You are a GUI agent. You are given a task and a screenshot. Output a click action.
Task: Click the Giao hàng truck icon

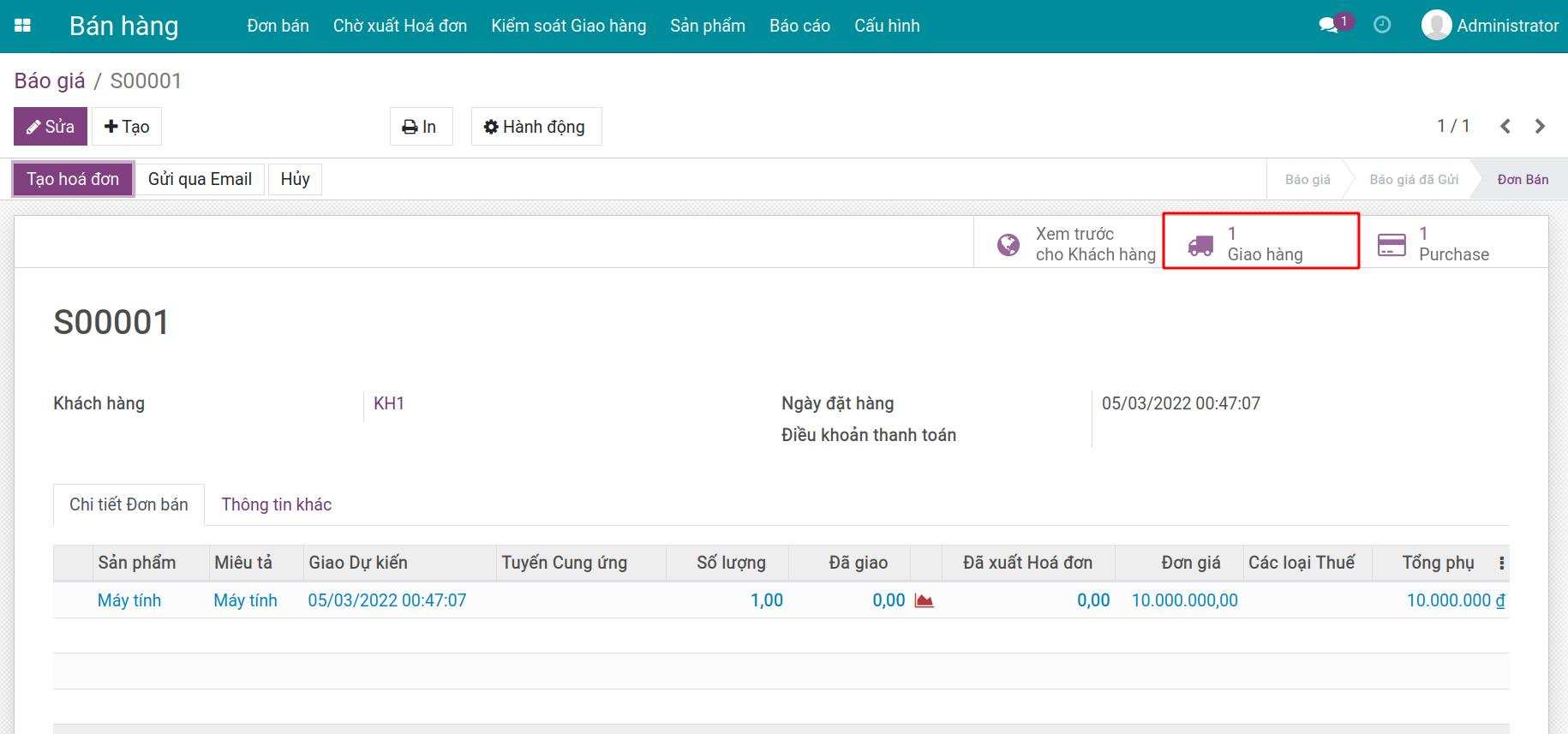tap(1200, 246)
